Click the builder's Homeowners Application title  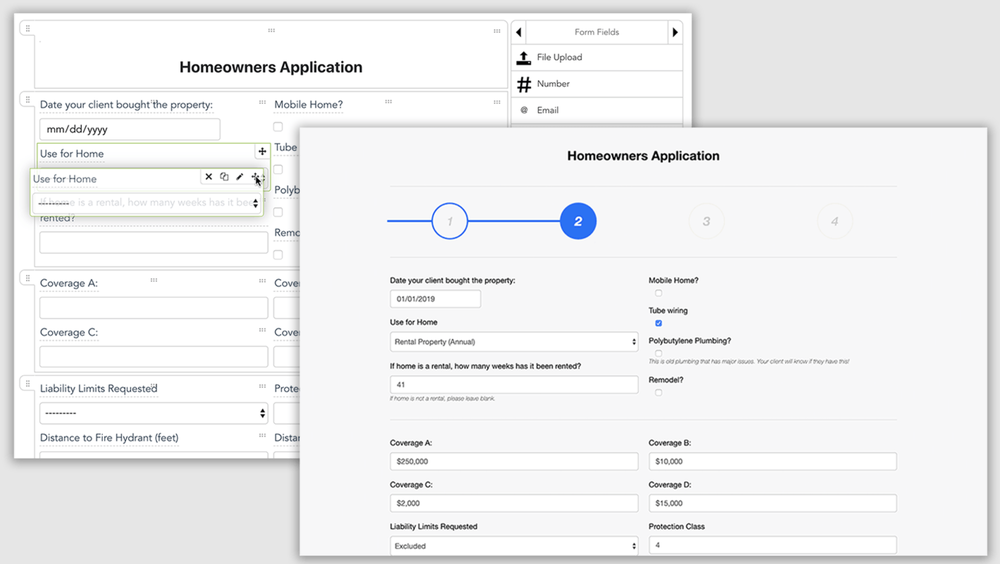(271, 67)
